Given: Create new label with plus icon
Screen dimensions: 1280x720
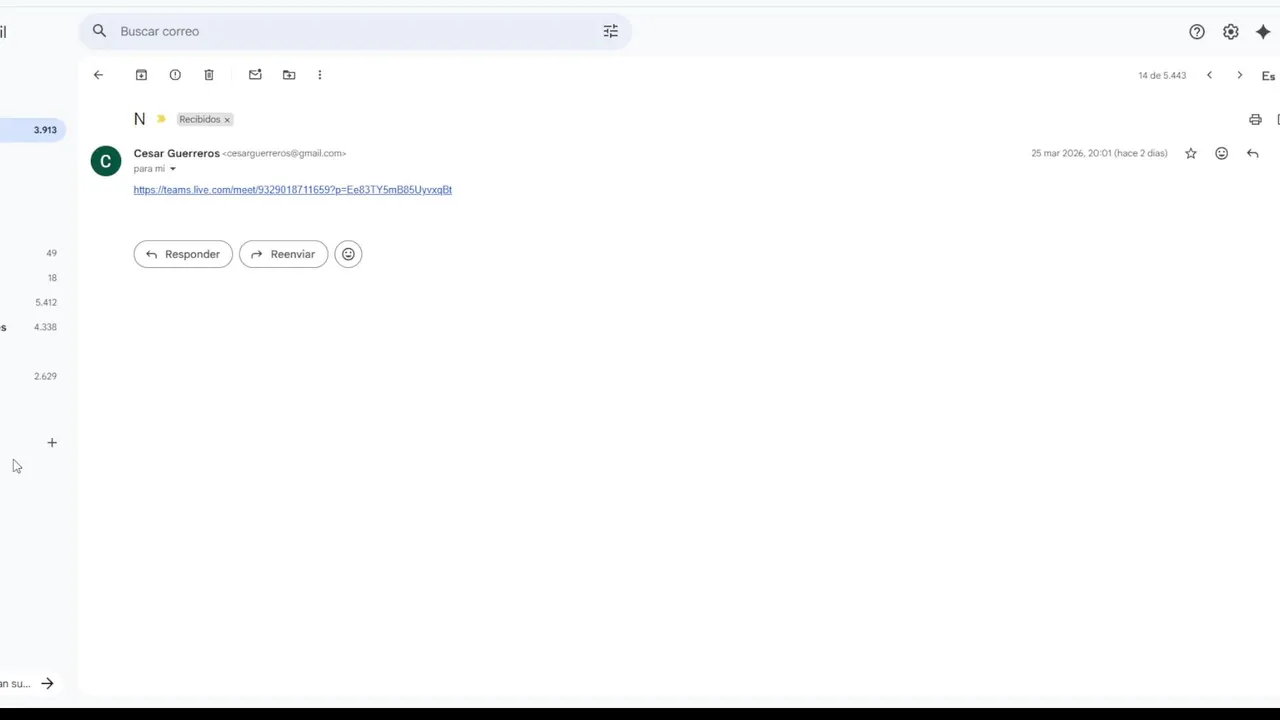Looking at the screenshot, I should click(52, 442).
